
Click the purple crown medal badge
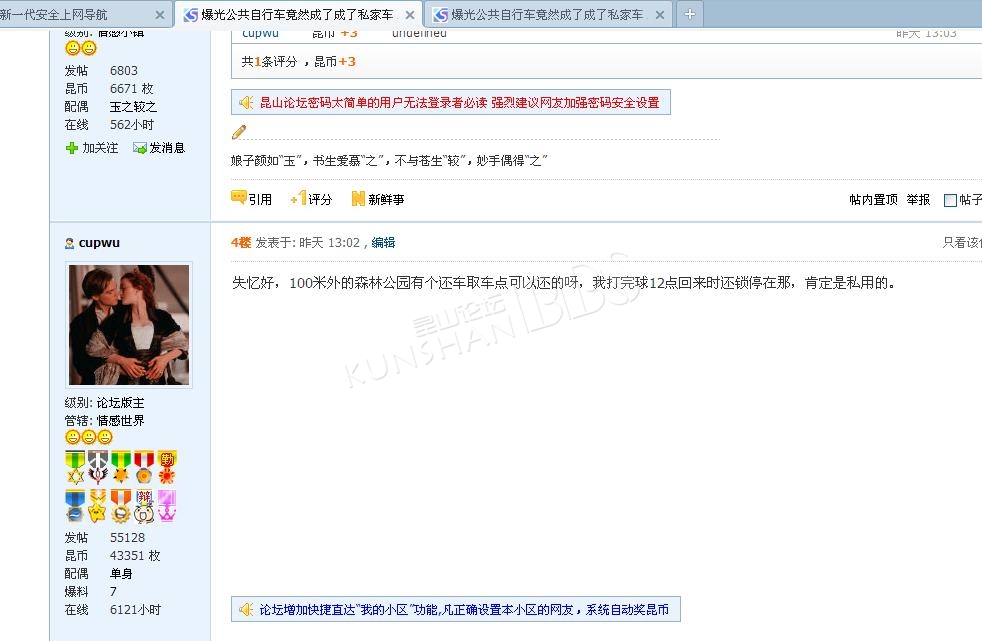click(x=167, y=505)
